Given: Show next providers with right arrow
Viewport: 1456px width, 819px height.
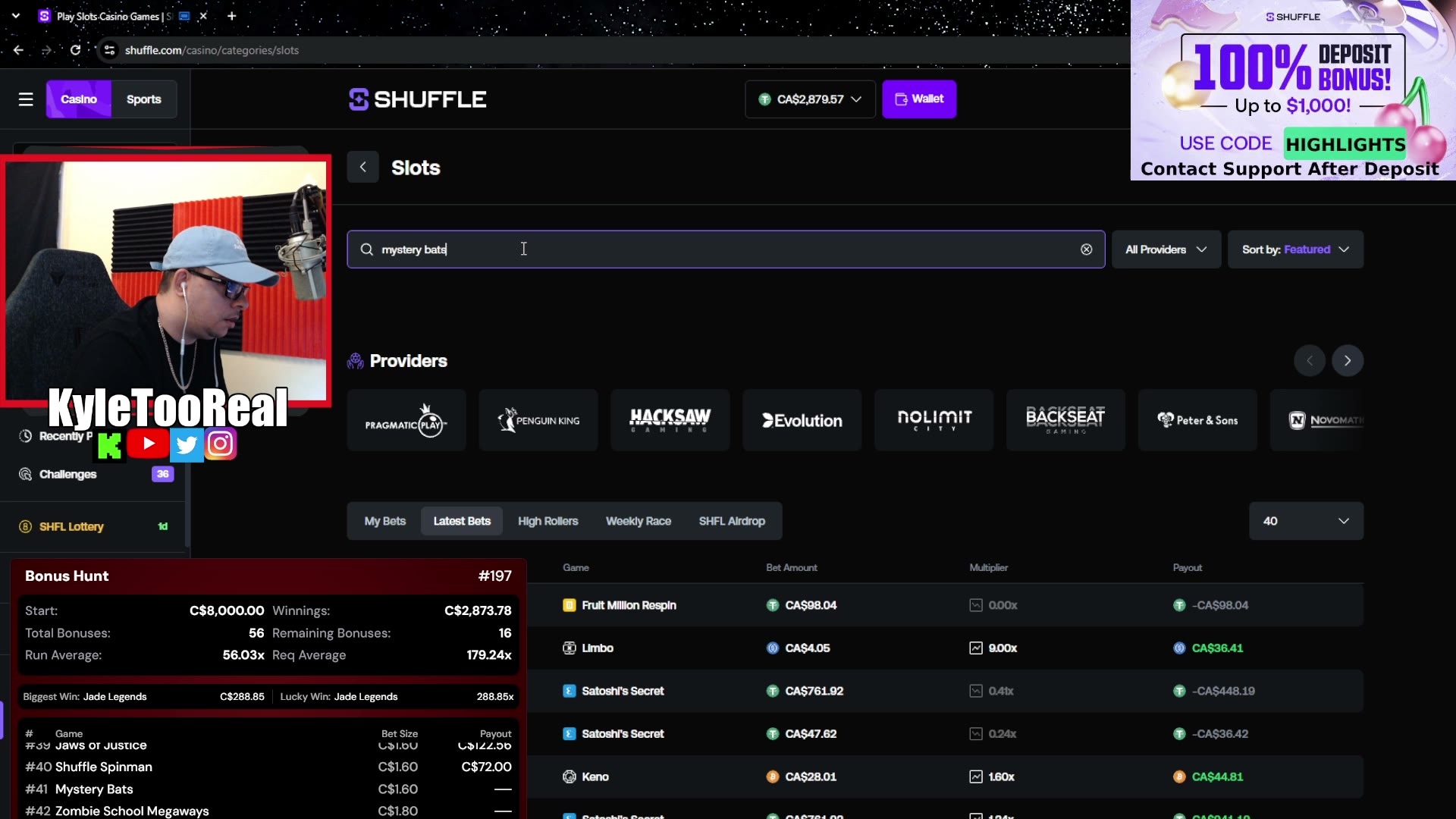Looking at the screenshot, I should tap(1348, 361).
